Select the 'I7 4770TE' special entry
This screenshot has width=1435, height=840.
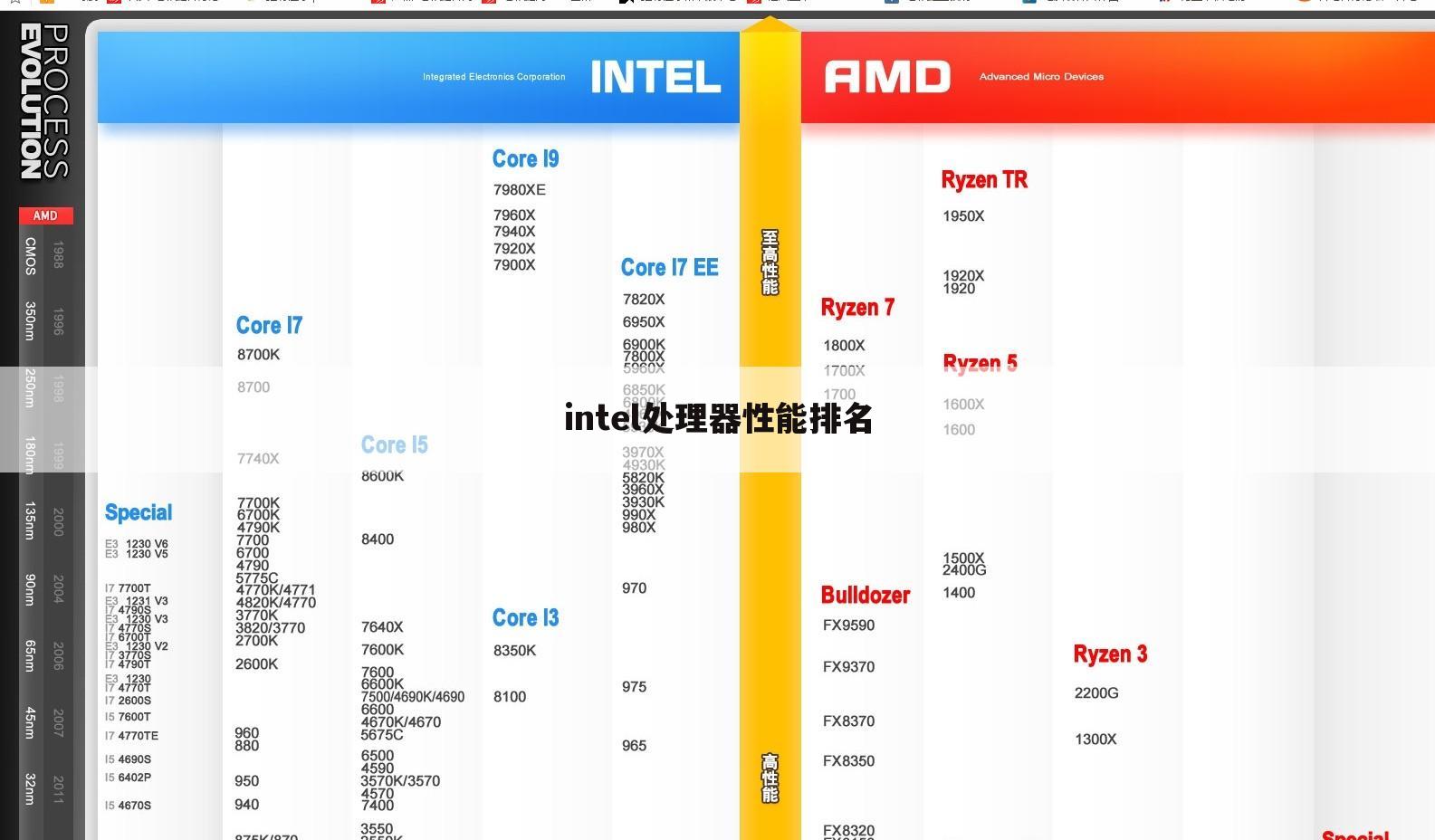click(x=131, y=736)
